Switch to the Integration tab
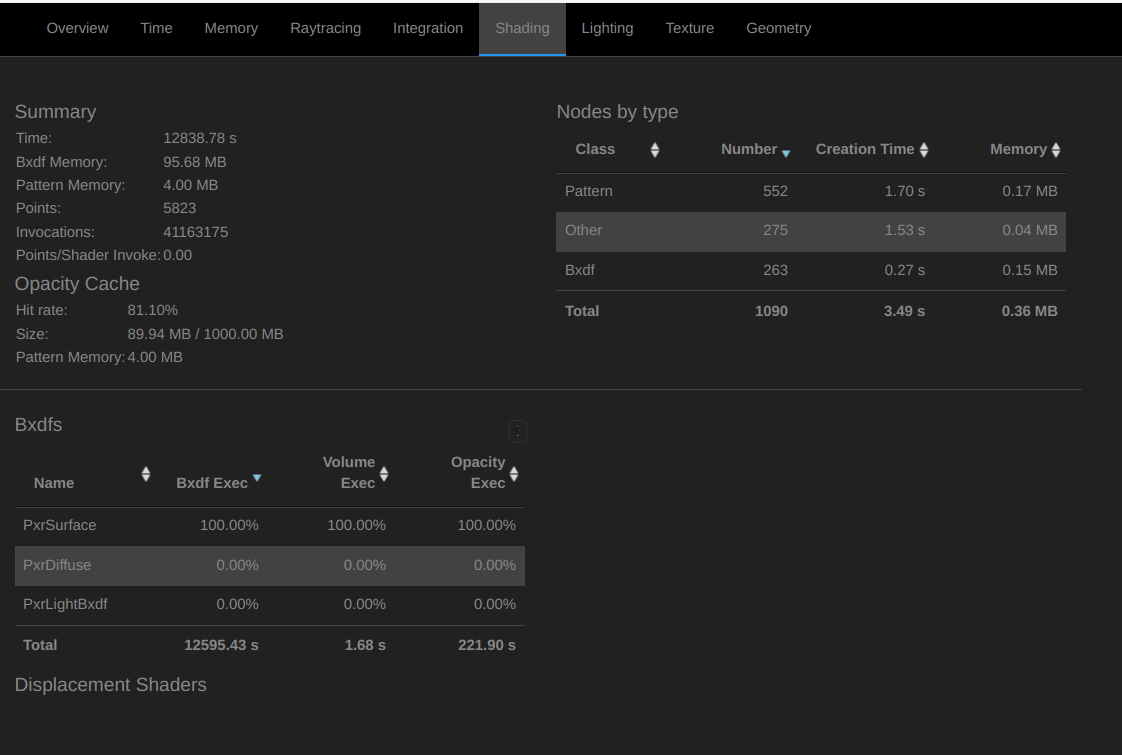This screenshot has width=1122, height=755. pos(428,28)
